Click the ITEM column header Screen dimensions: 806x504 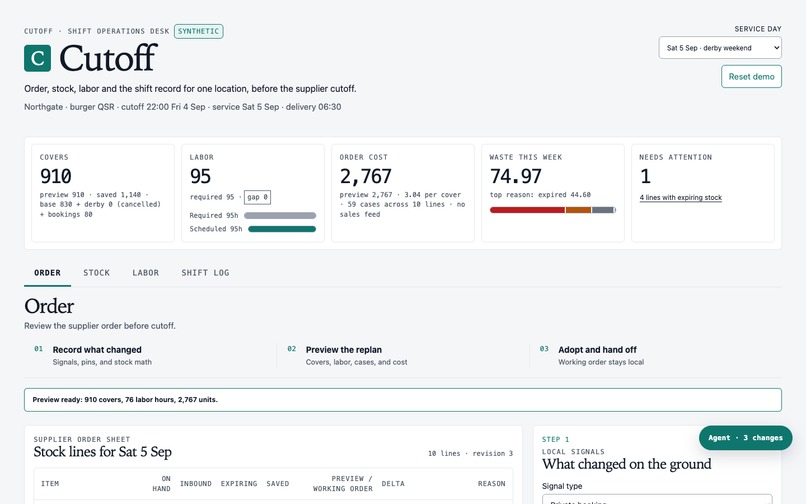coord(50,483)
